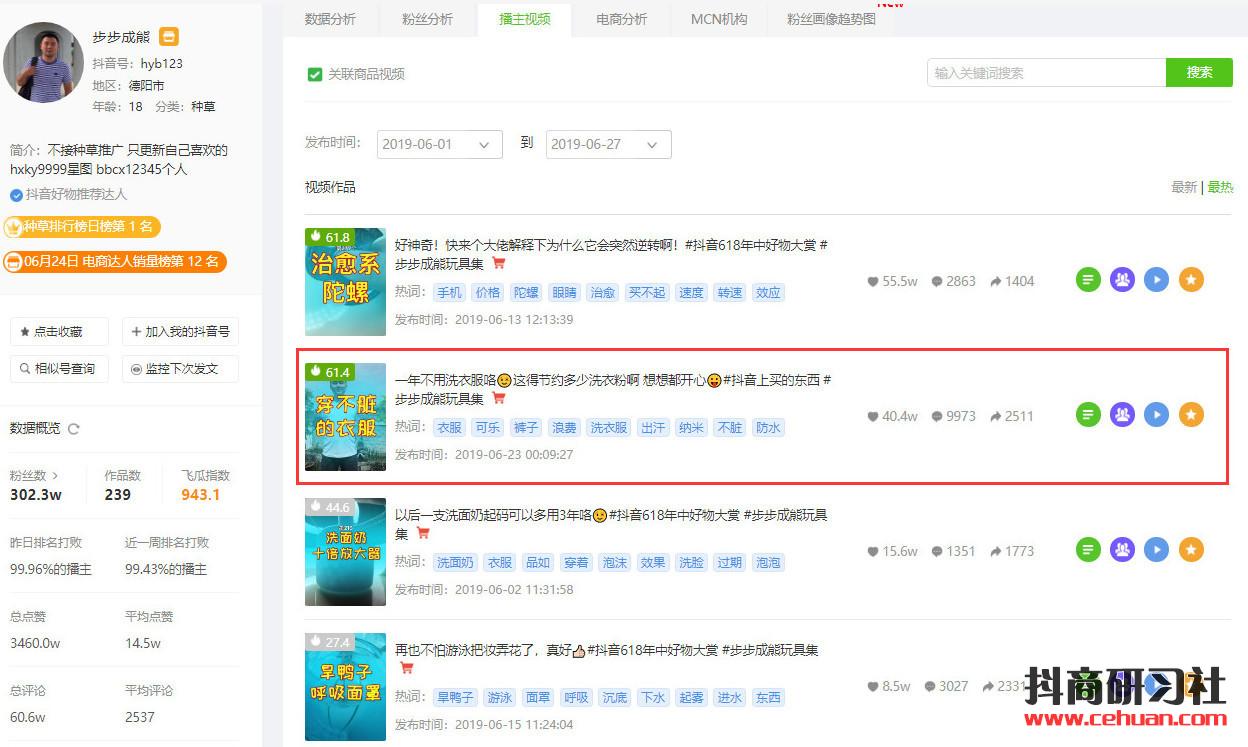Switch to 电商分析 tab
The height and width of the screenshot is (747, 1248).
[x=621, y=19]
